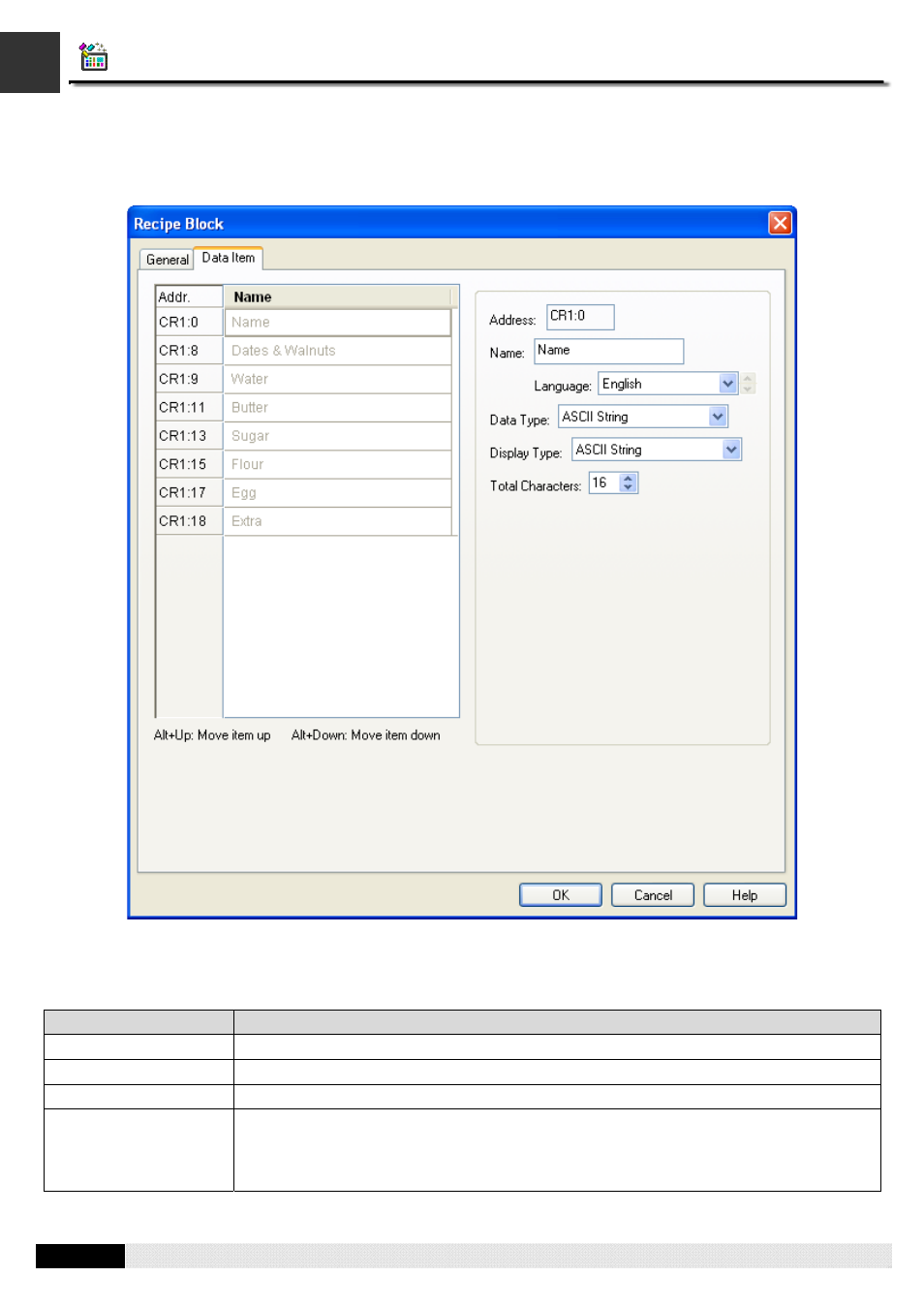Click the Address field showing CR1:0
Screen dimensions: 924x1308
[580, 317]
